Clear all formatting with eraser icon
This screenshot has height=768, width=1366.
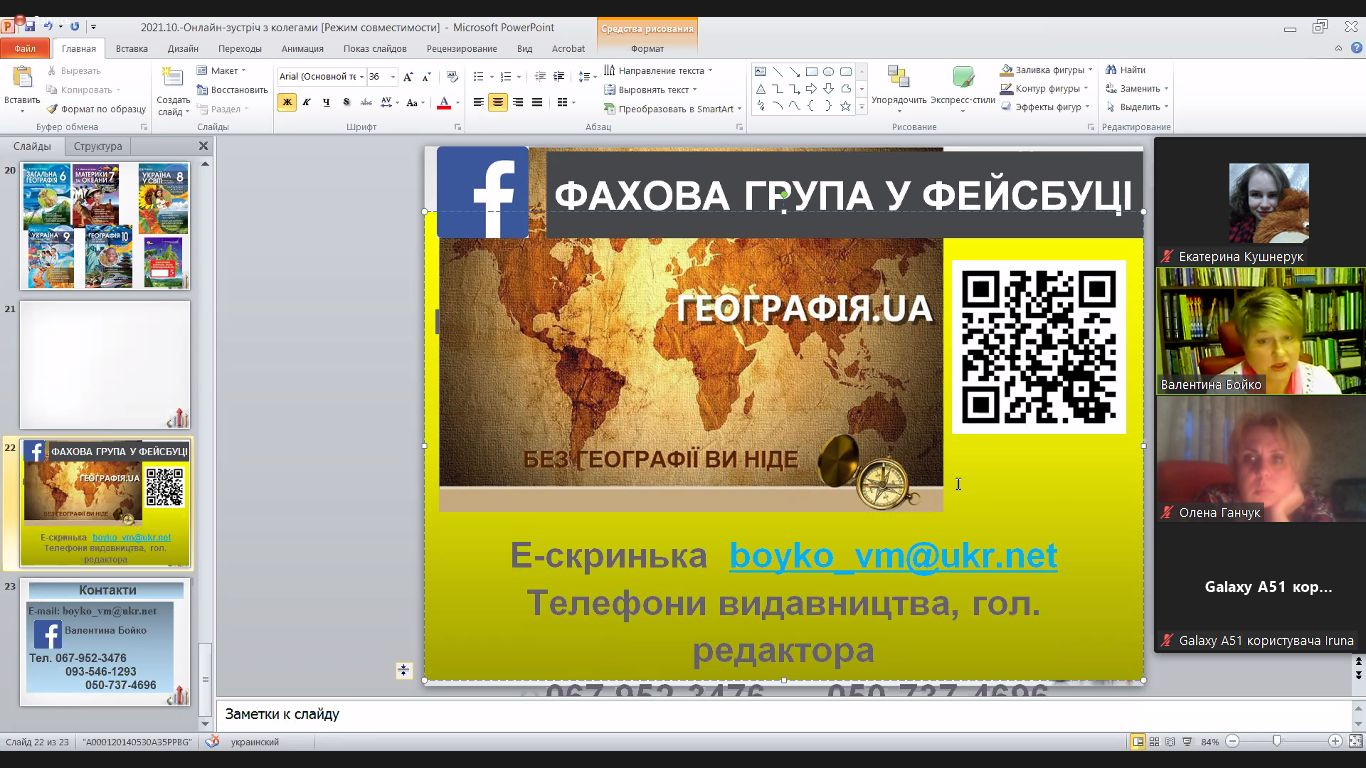tap(452, 76)
